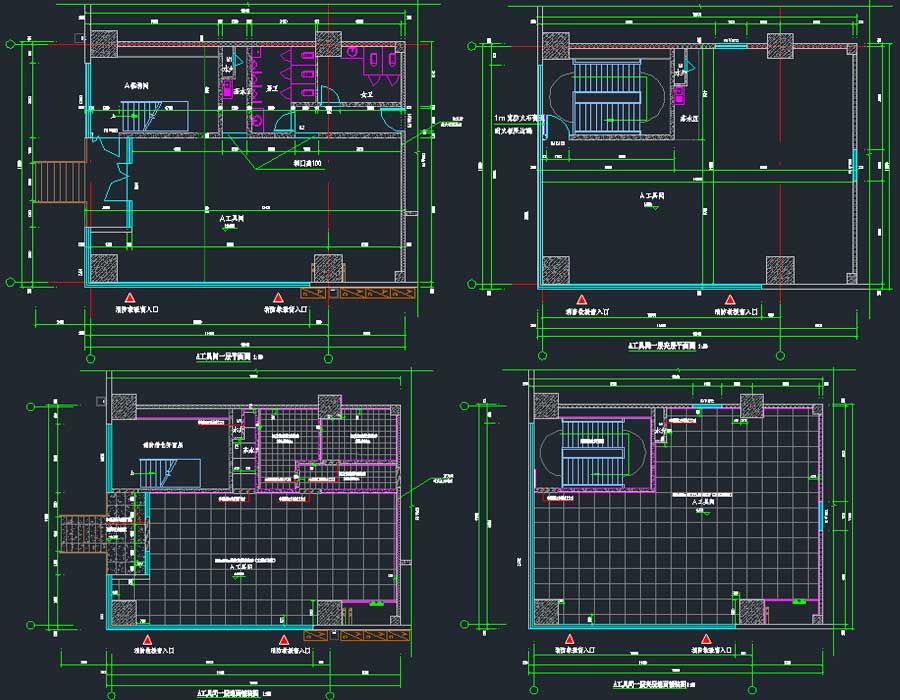Screen dimensions: 900x700
Task: Select the orange hatched strip under top-left plan
Action: coord(355,292)
